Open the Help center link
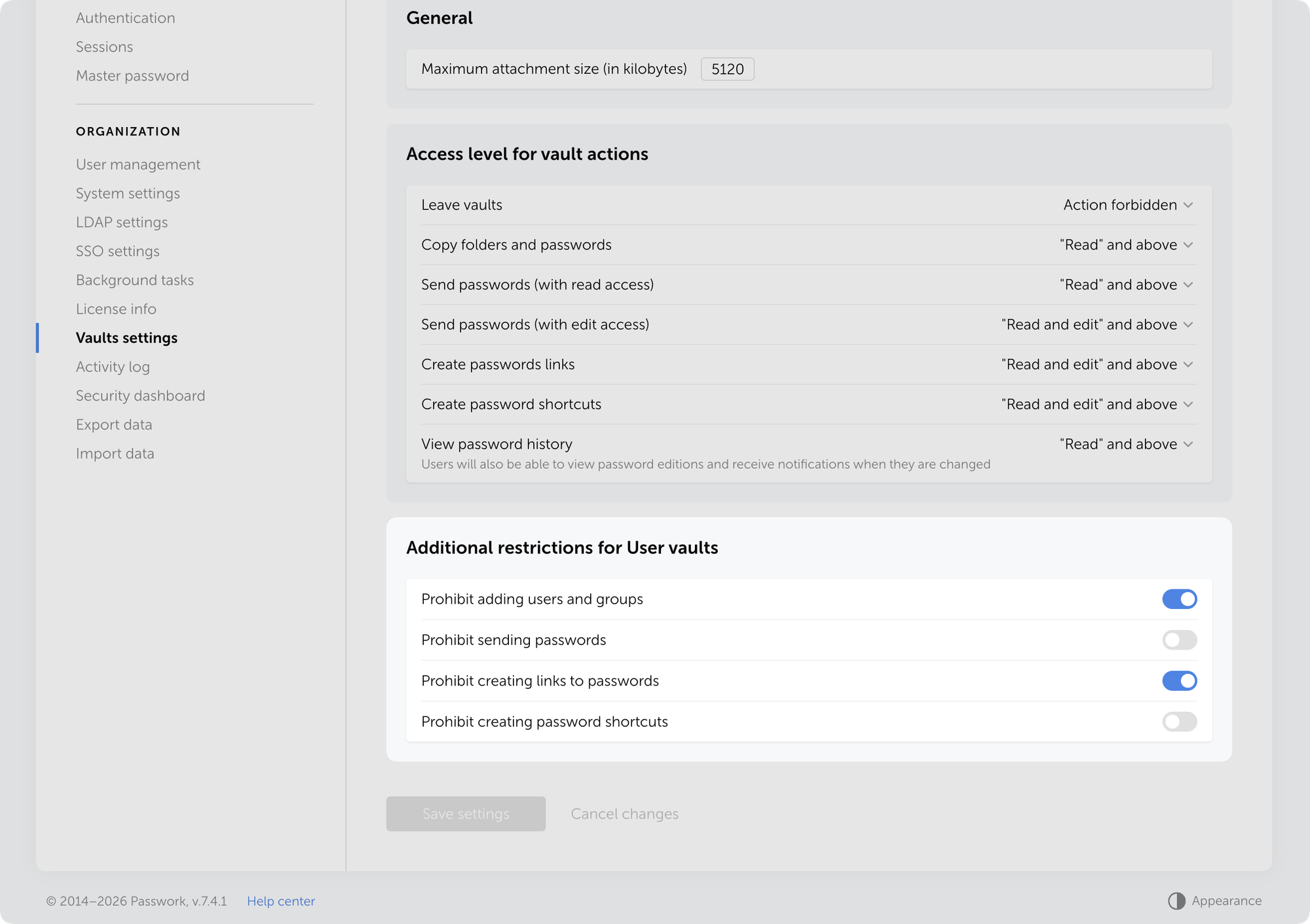This screenshot has height=924, width=1310. pyautogui.click(x=280, y=901)
